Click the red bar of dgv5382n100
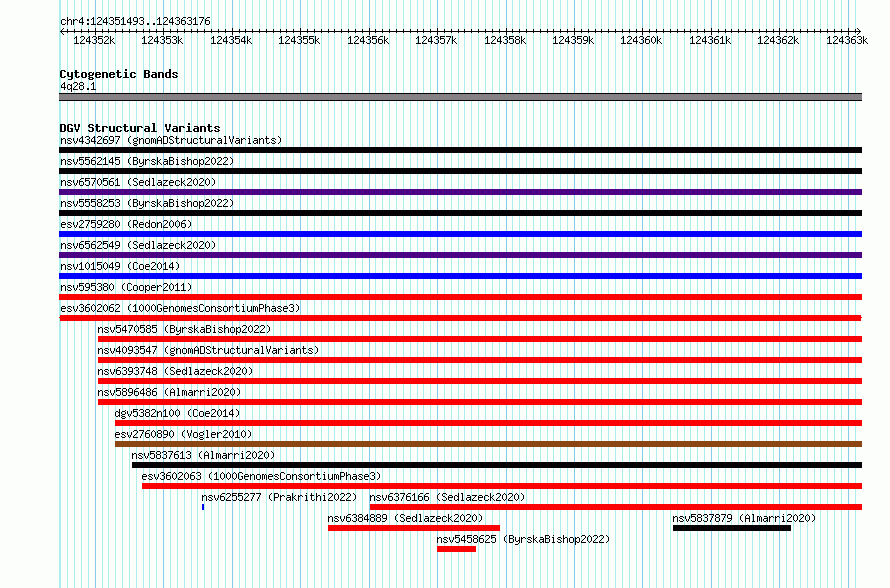The width and height of the screenshot is (890, 588). pyautogui.click(x=488, y=423)
